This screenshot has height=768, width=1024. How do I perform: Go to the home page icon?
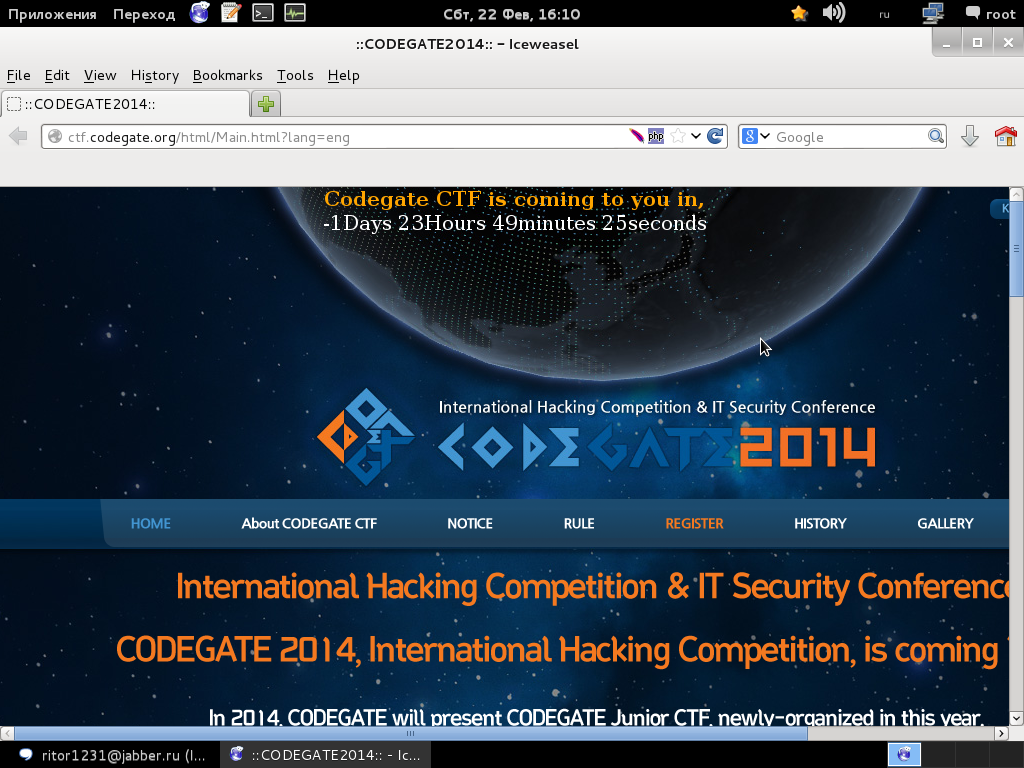(1006, 136)
